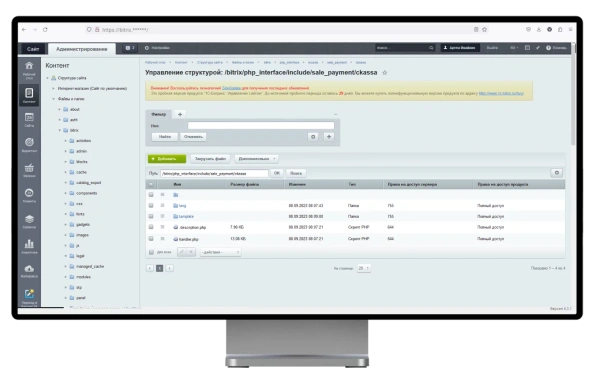Go to next page arrow in pagination
This screenshot has width=600, height=371.
pyautogui.click(x=169, y=268)
